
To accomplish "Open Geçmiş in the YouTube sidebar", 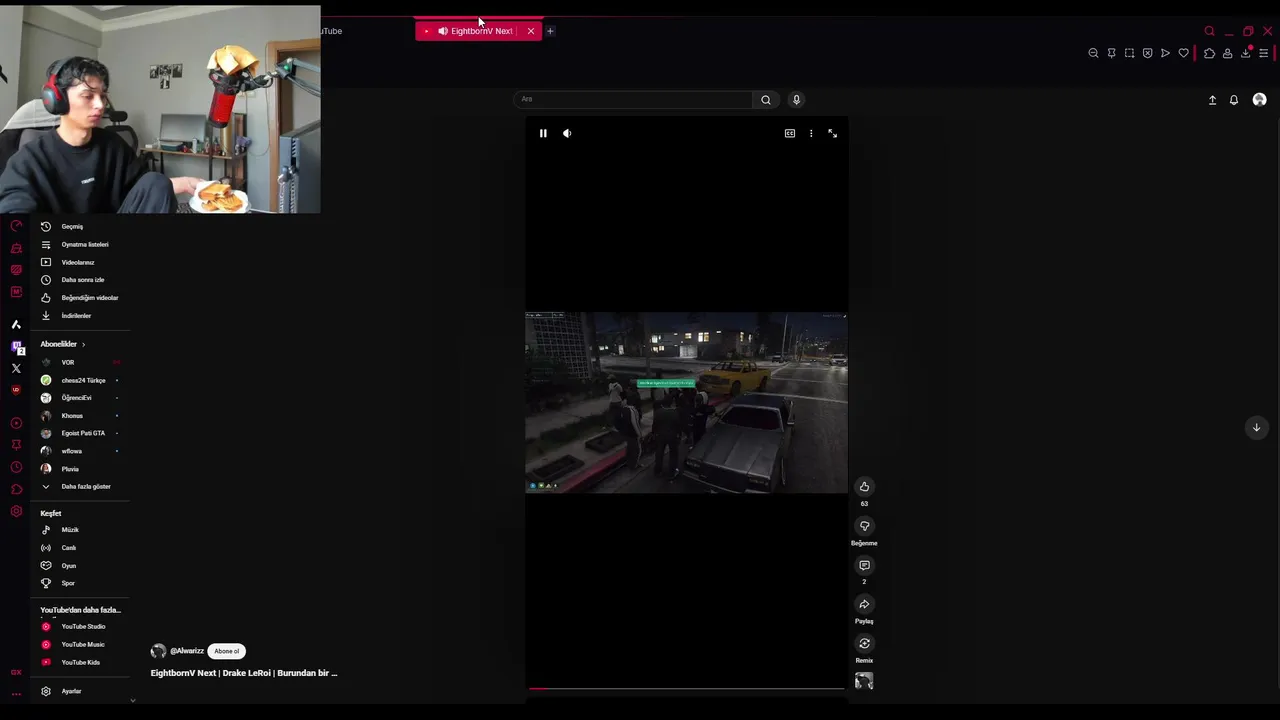I will 80,227.
